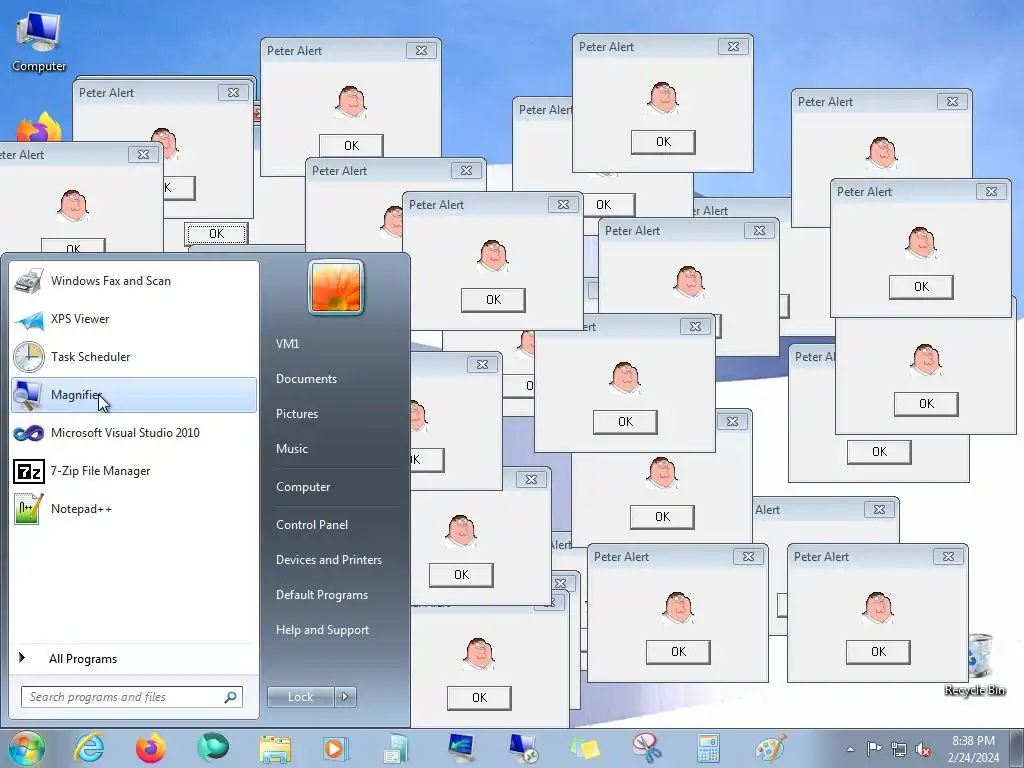Open Default Programs
The width and height of the screenshot is (1024, 768).
(322, 595)
